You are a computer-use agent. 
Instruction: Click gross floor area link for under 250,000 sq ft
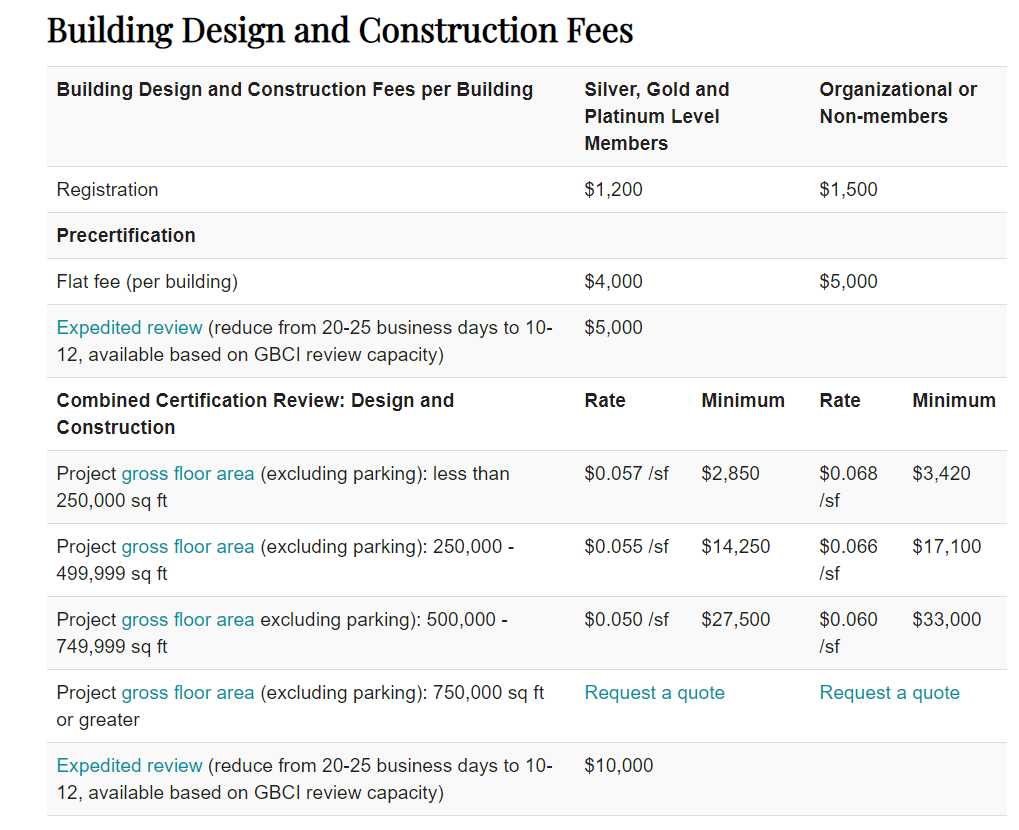[187, 474]
